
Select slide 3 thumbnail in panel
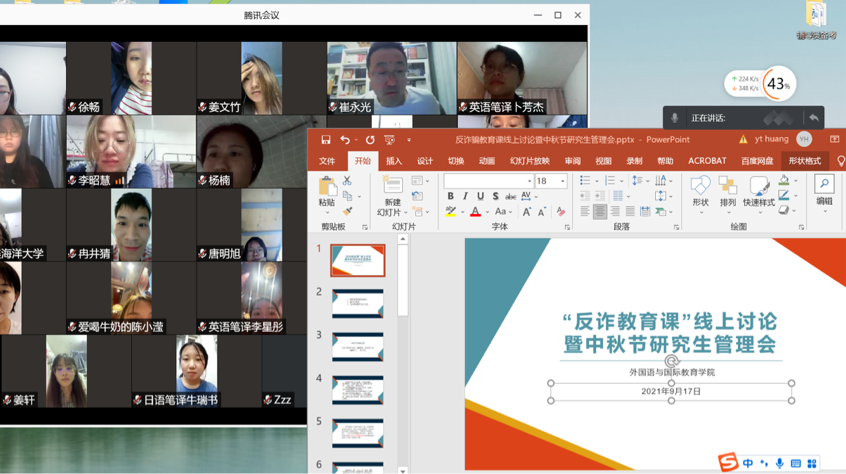tap(358, 346)
